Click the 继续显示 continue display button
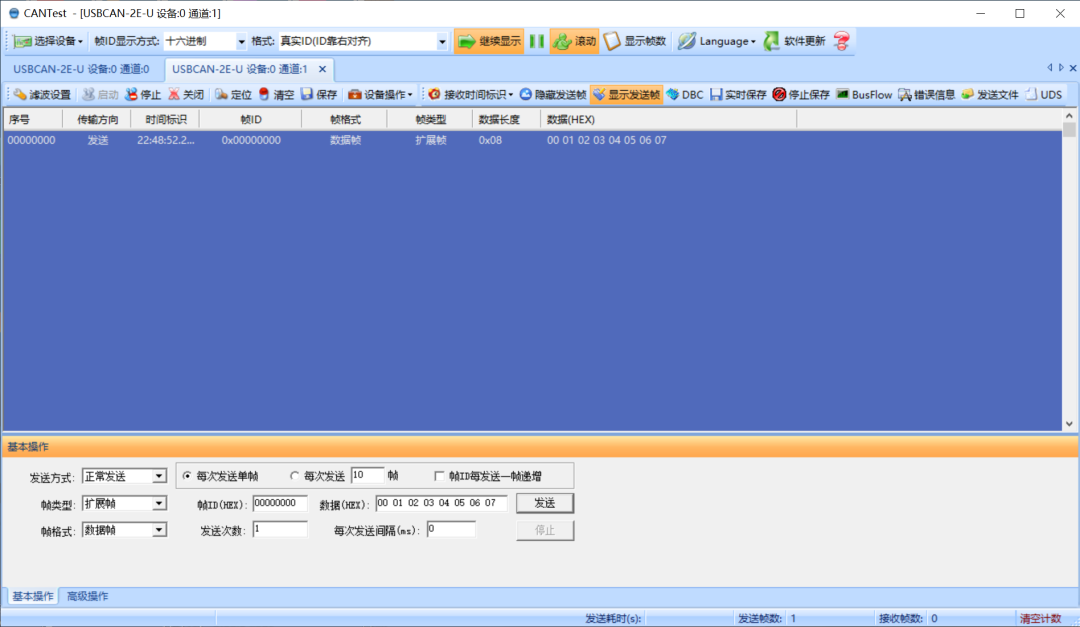Screen dimensions: 1080x627 (x=489, y=41)
